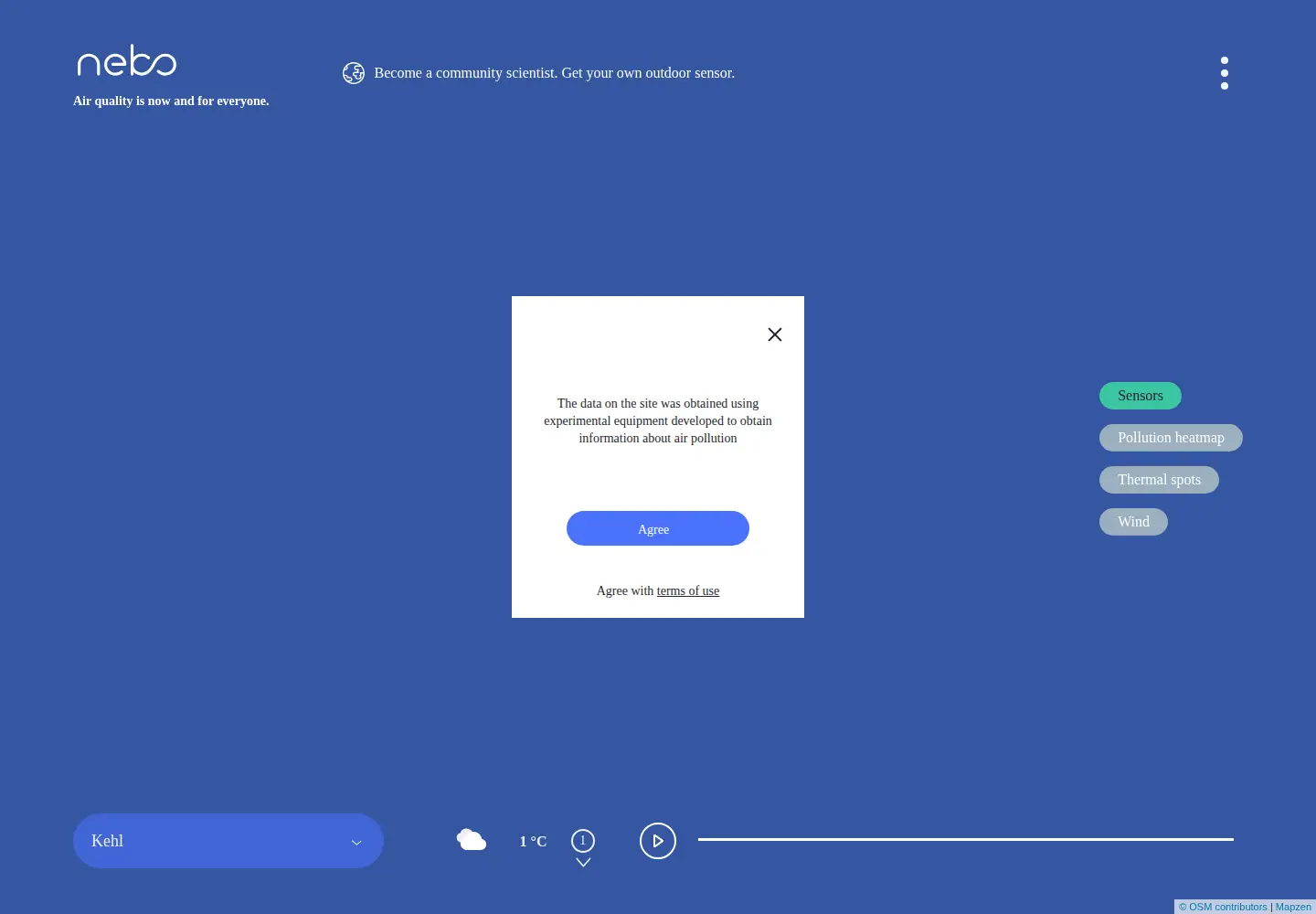Enable the Pollution heatmap layer
Image resolution: width=1316 pixels, height=914 pixels.
[1171, 438]
